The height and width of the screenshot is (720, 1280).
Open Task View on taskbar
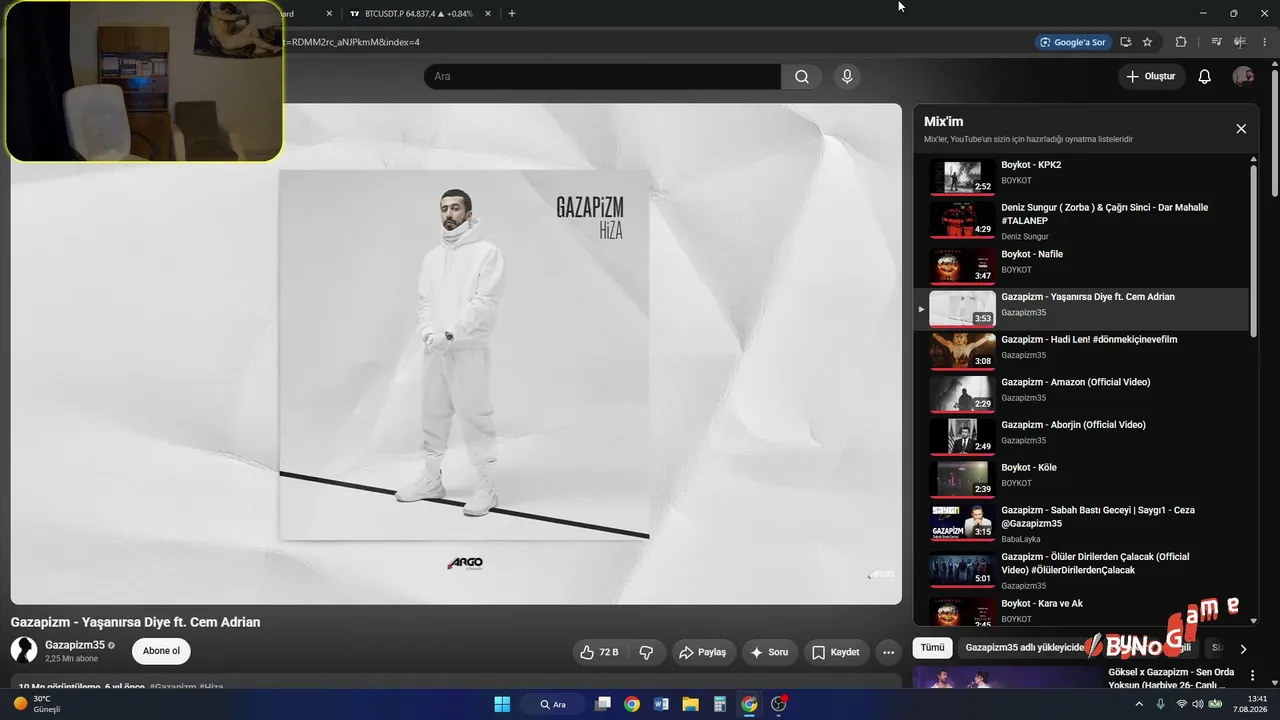click(602, 704)
